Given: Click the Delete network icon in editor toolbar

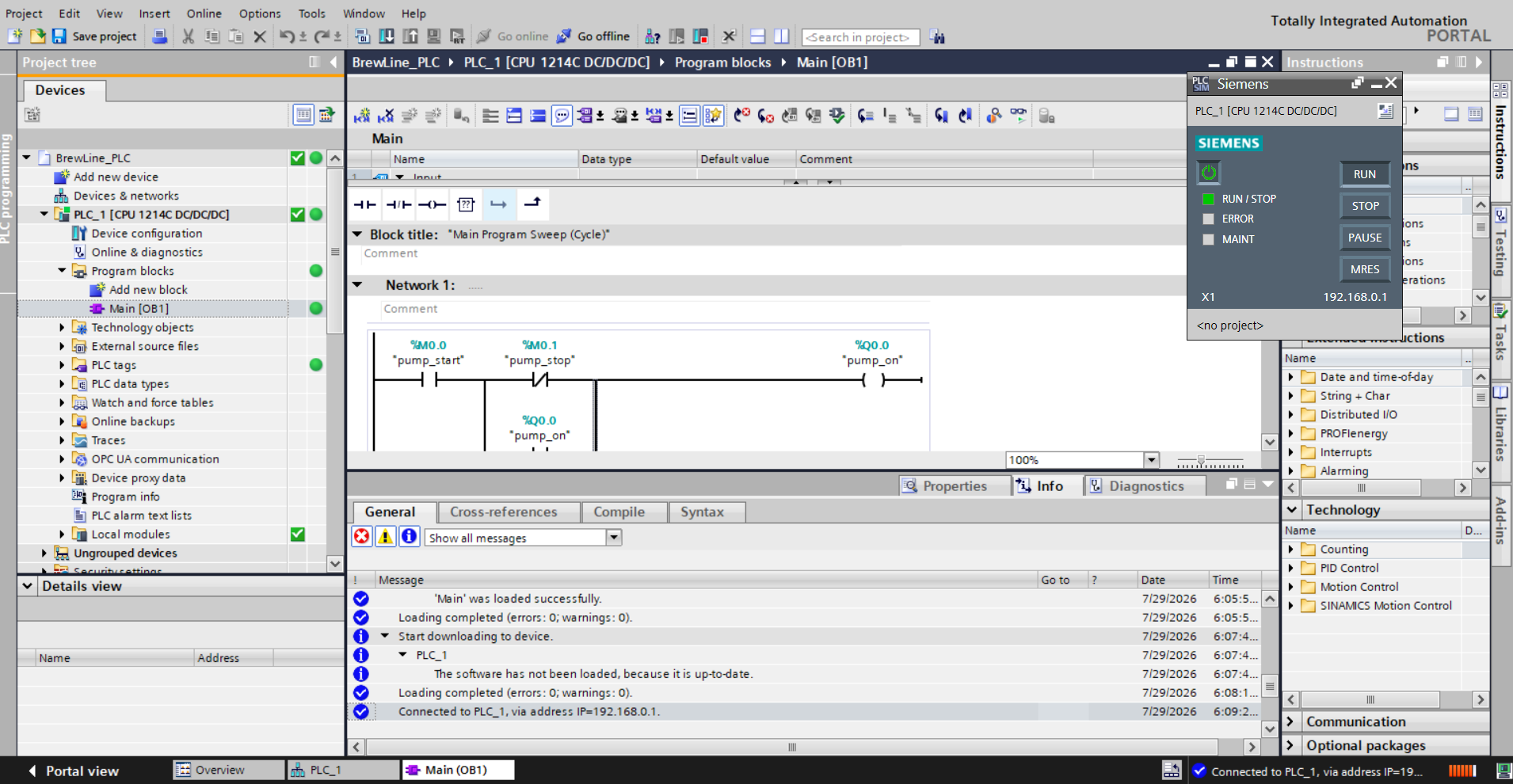Looking at the screenshot, I should [x=386, y=116].
